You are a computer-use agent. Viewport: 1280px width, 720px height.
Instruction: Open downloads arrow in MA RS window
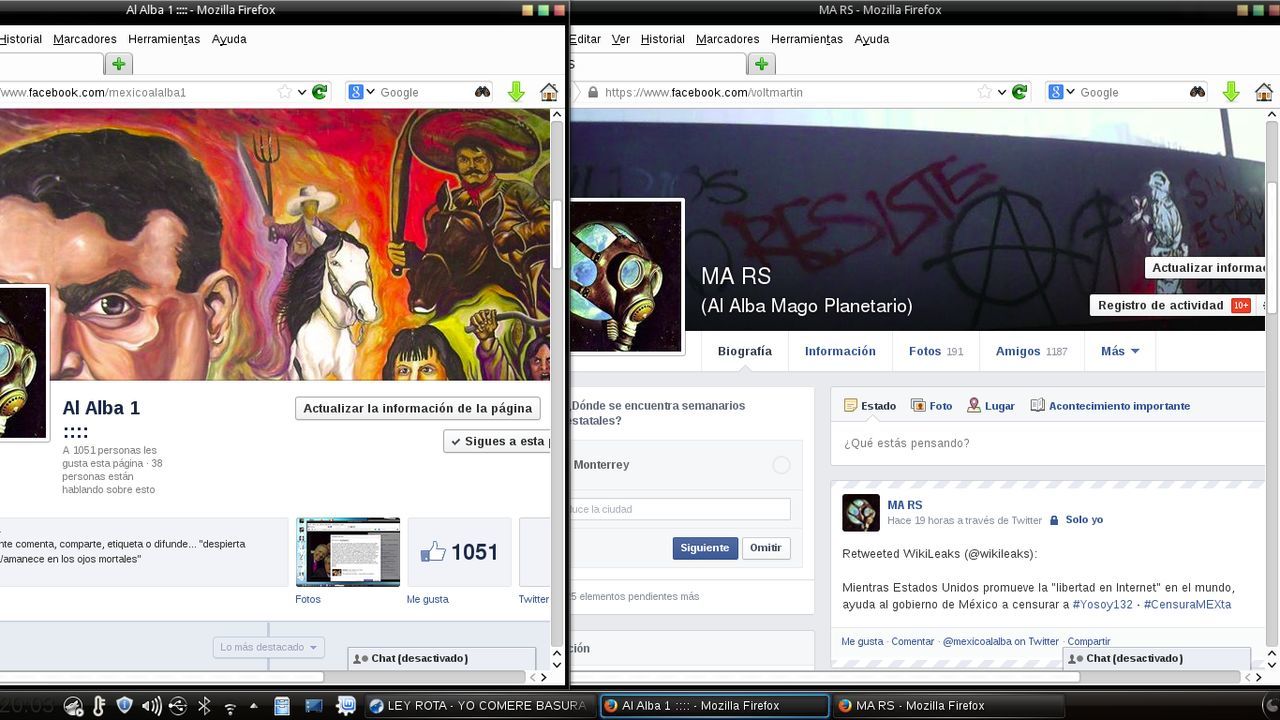pyautogui.click(x=1231, y=92)
